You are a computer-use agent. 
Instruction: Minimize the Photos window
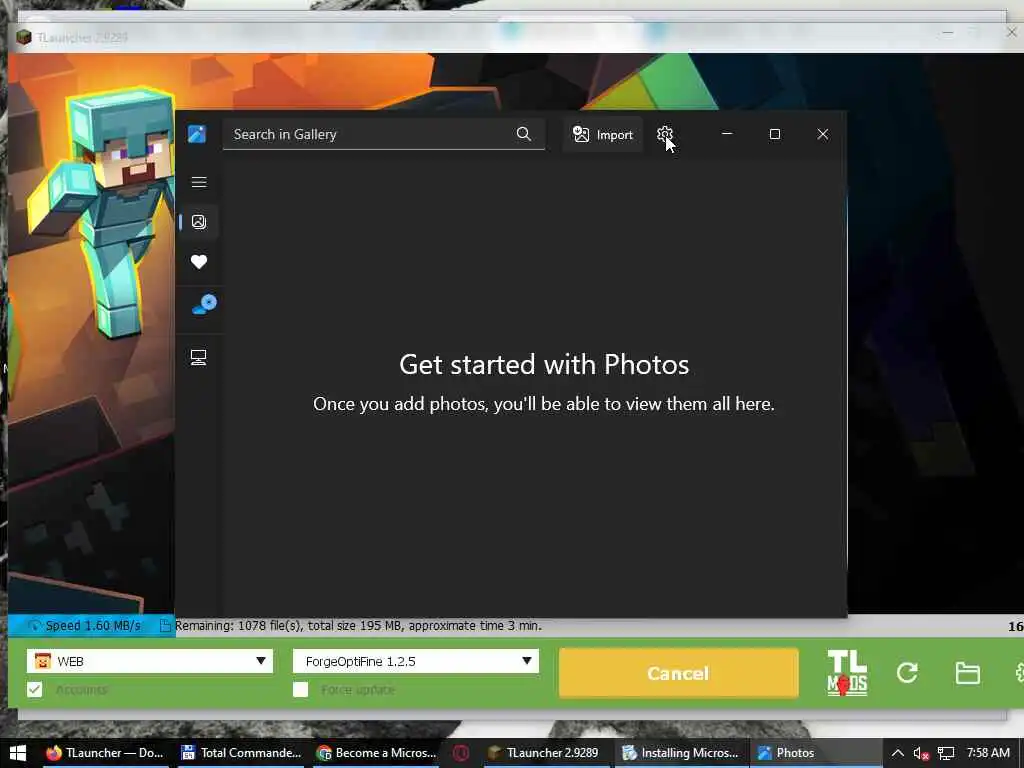point(727,134)
